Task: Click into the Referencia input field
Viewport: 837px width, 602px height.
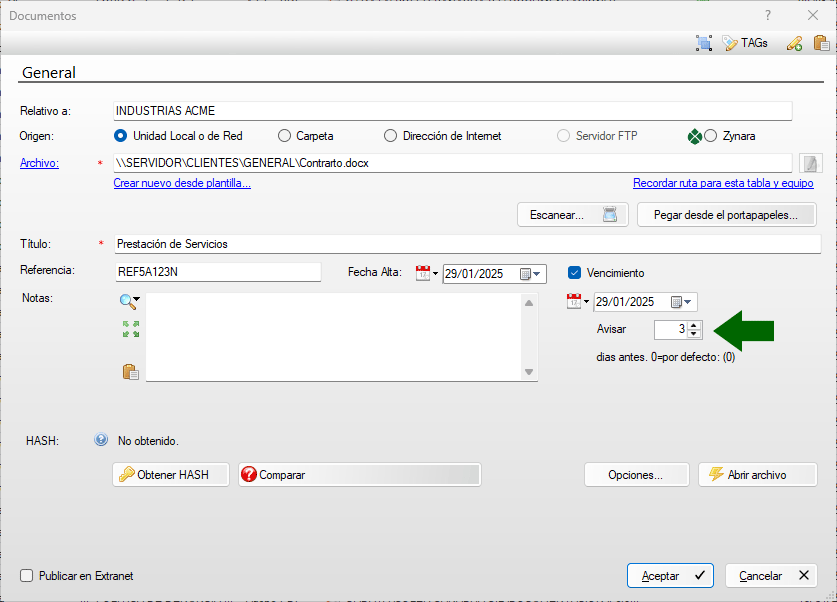Action: 217,272
